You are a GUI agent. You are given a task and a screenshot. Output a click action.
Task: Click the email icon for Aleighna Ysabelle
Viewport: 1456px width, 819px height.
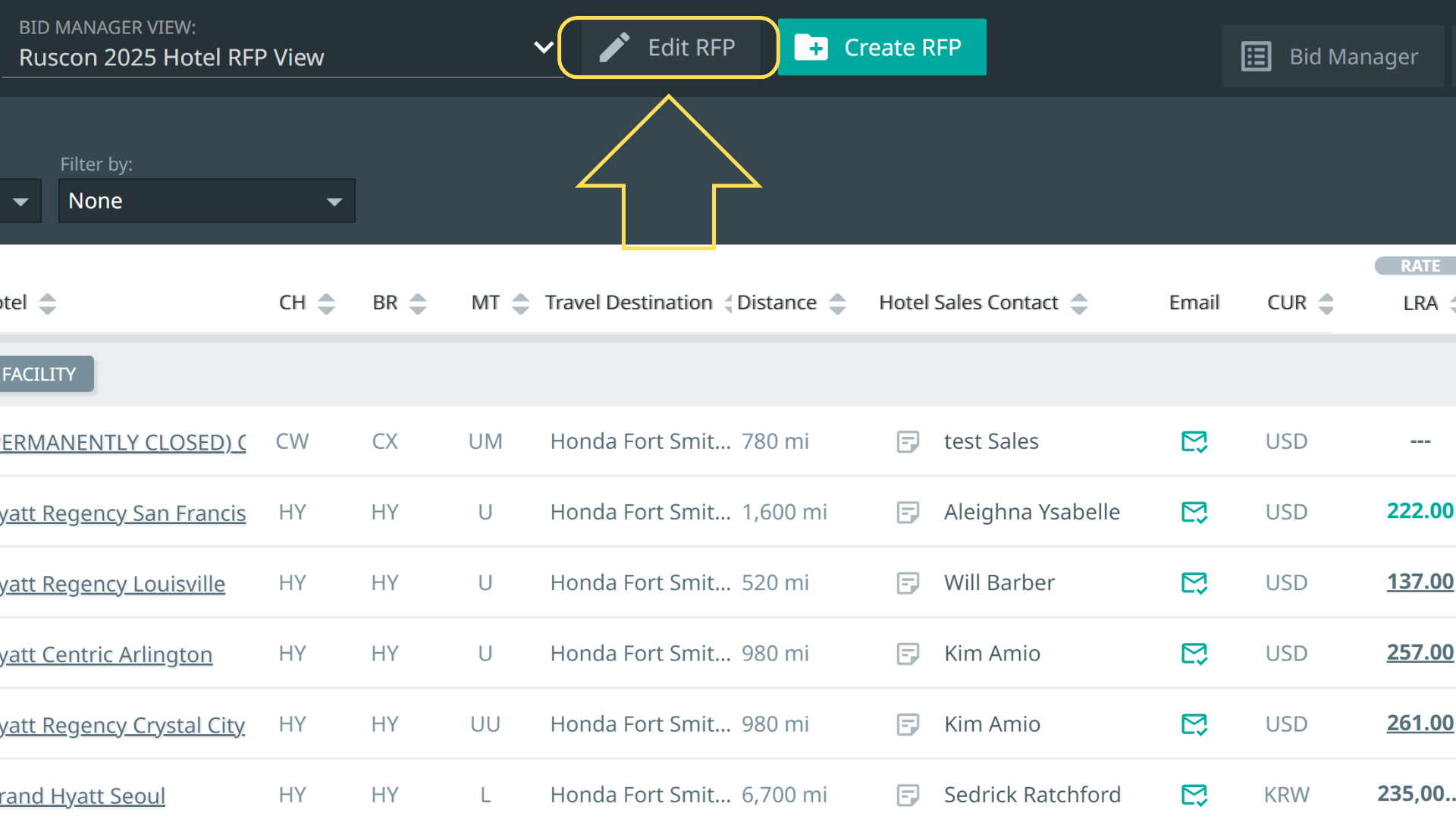tap(1194, 513)
